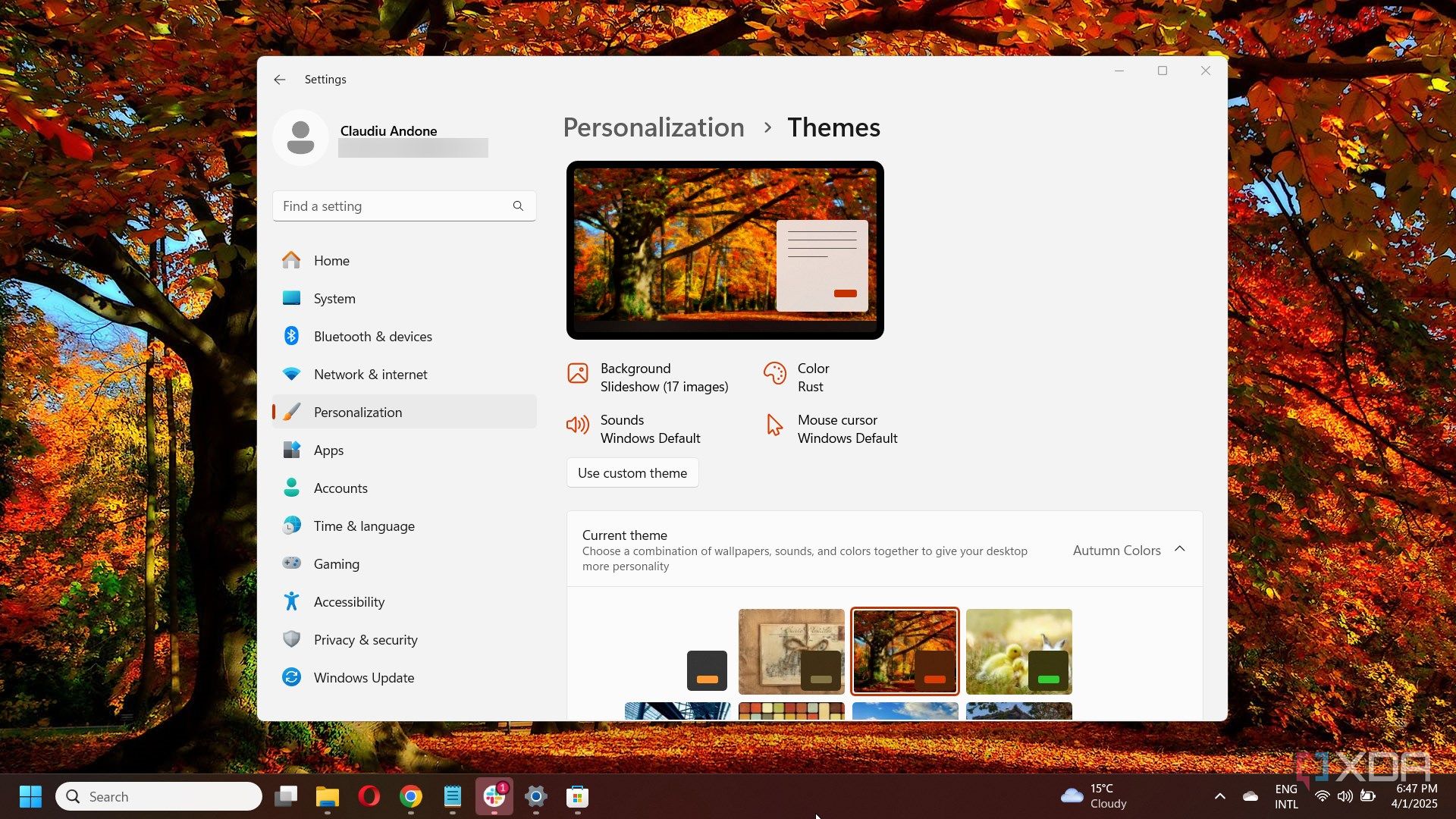This screenshot has height=819, width=1456.
Task: Open Slack from the taskbar
Action: tap(494, 796)
